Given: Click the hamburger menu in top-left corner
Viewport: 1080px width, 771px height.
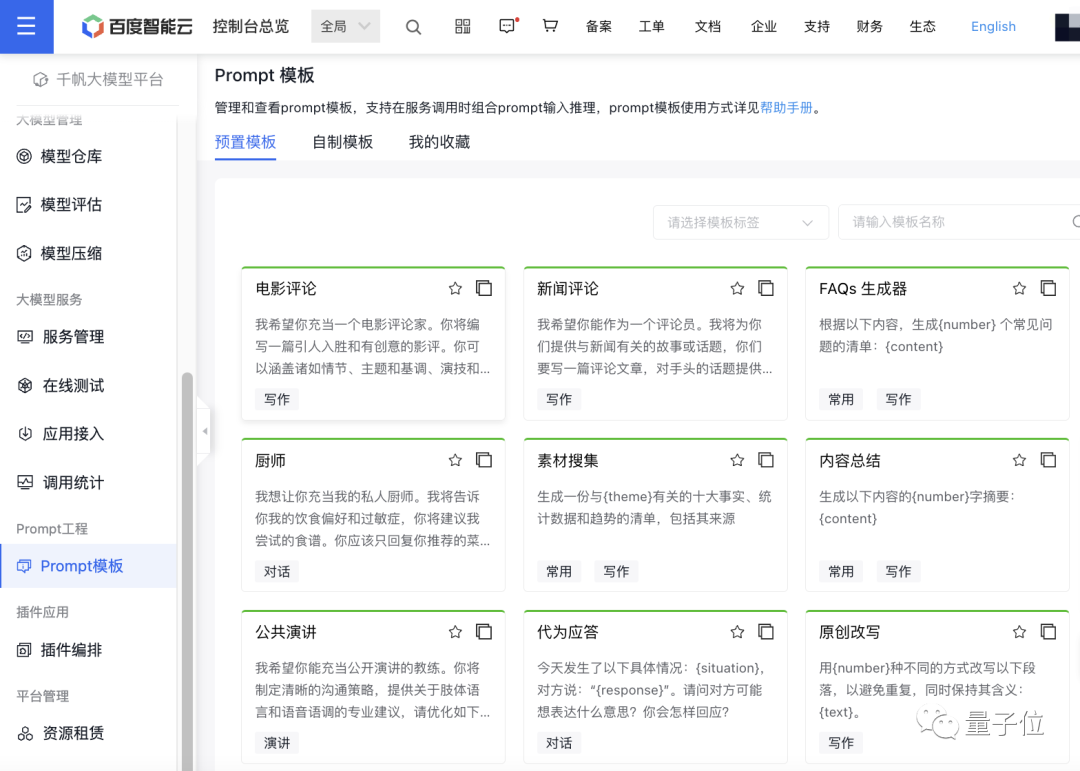Looking at the screenshot, I should coord(26,27).
